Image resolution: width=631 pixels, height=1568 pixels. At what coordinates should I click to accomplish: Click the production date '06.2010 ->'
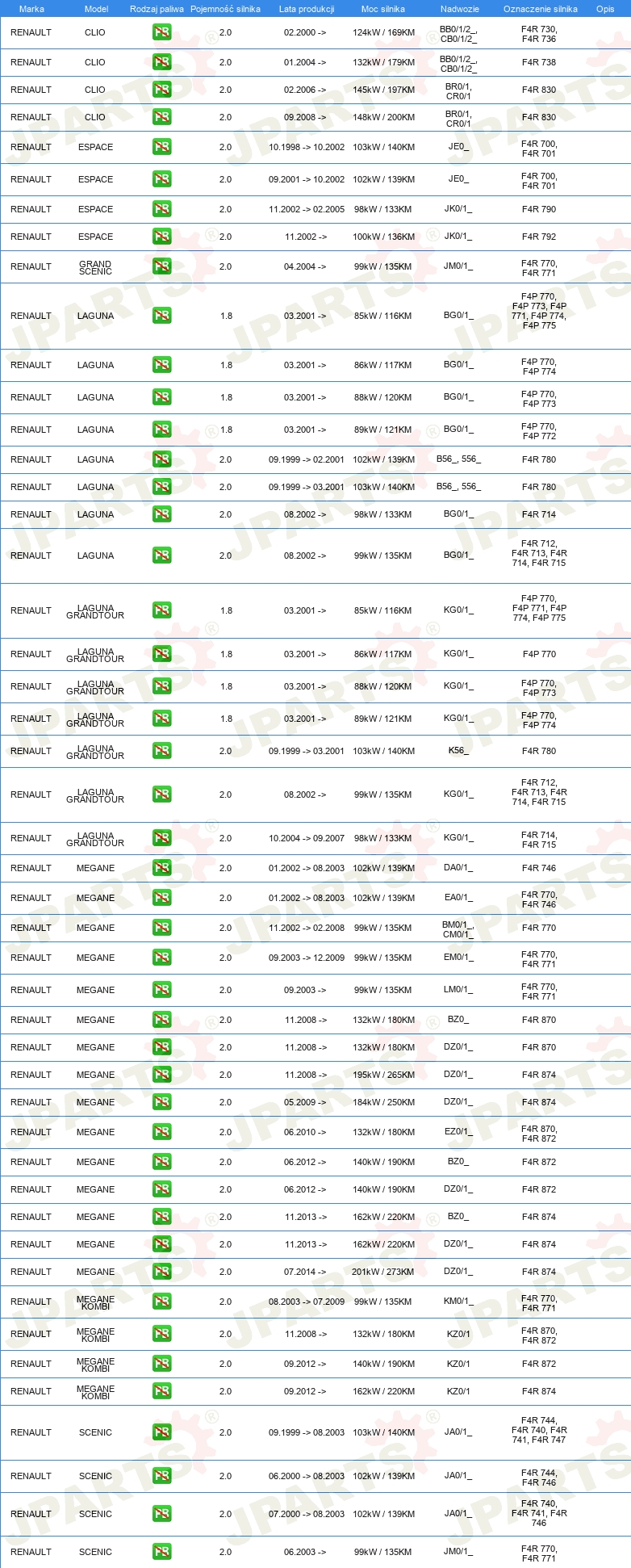click(x=305, y=1132)
